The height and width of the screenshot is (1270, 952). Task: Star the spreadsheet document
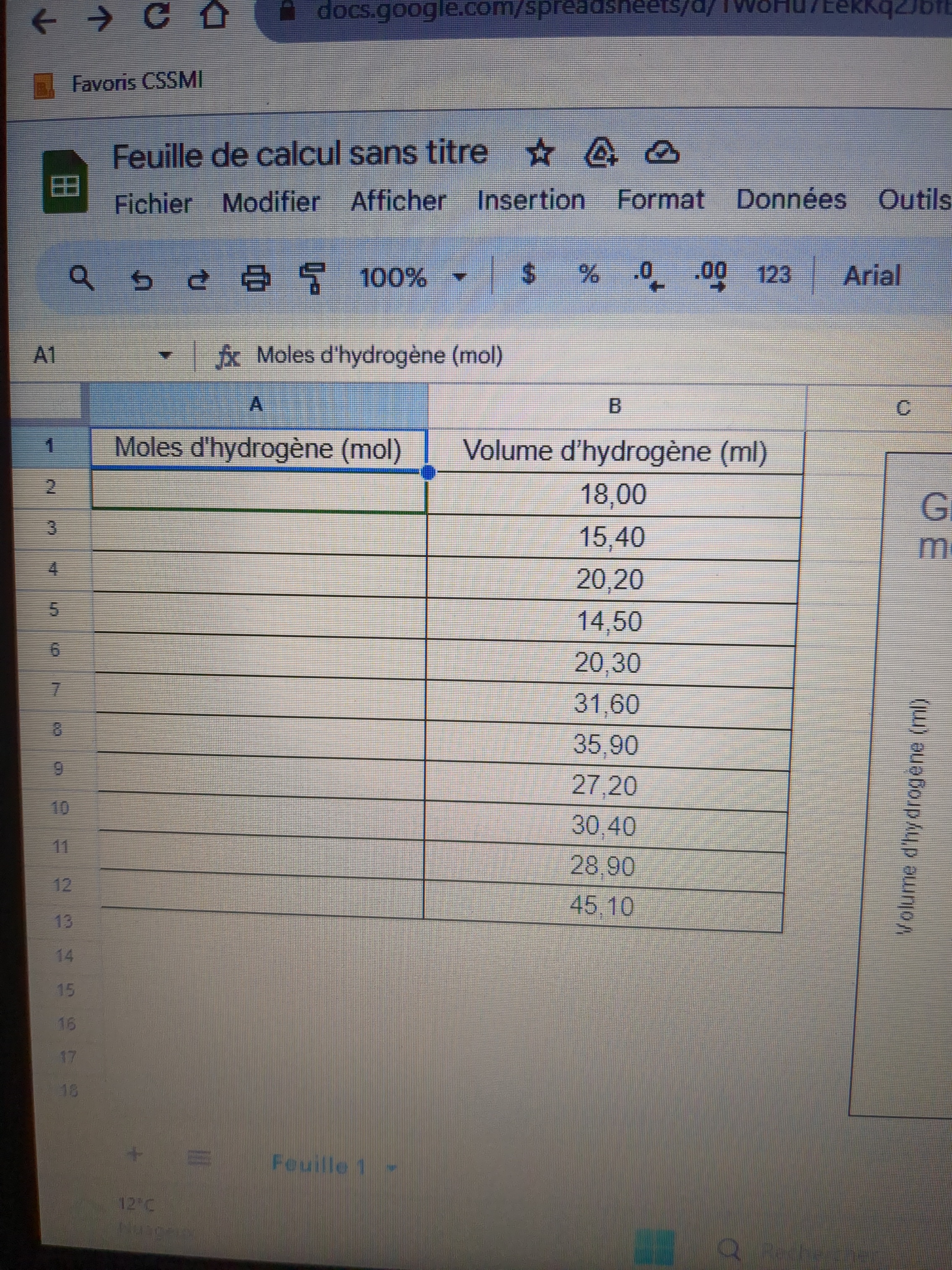click(x=539, y=154)
